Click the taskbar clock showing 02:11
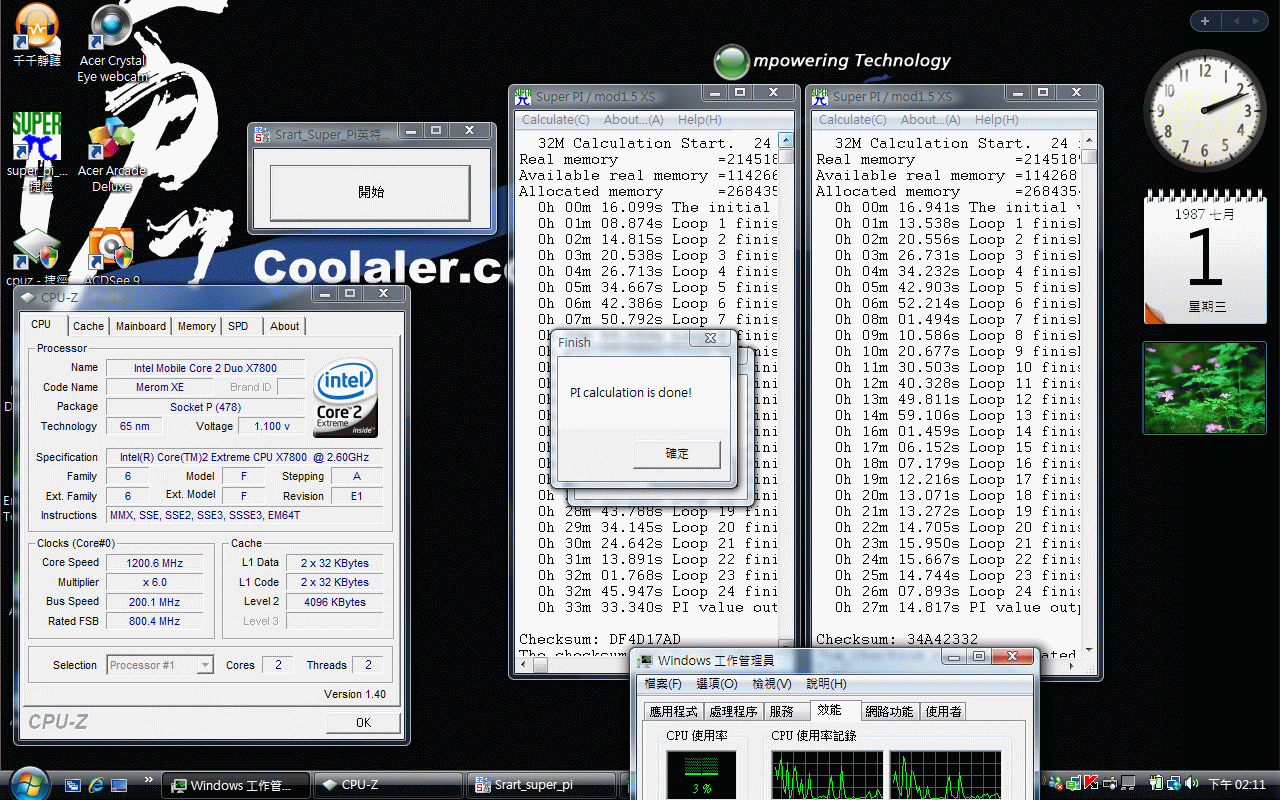 pos(1237,785)
